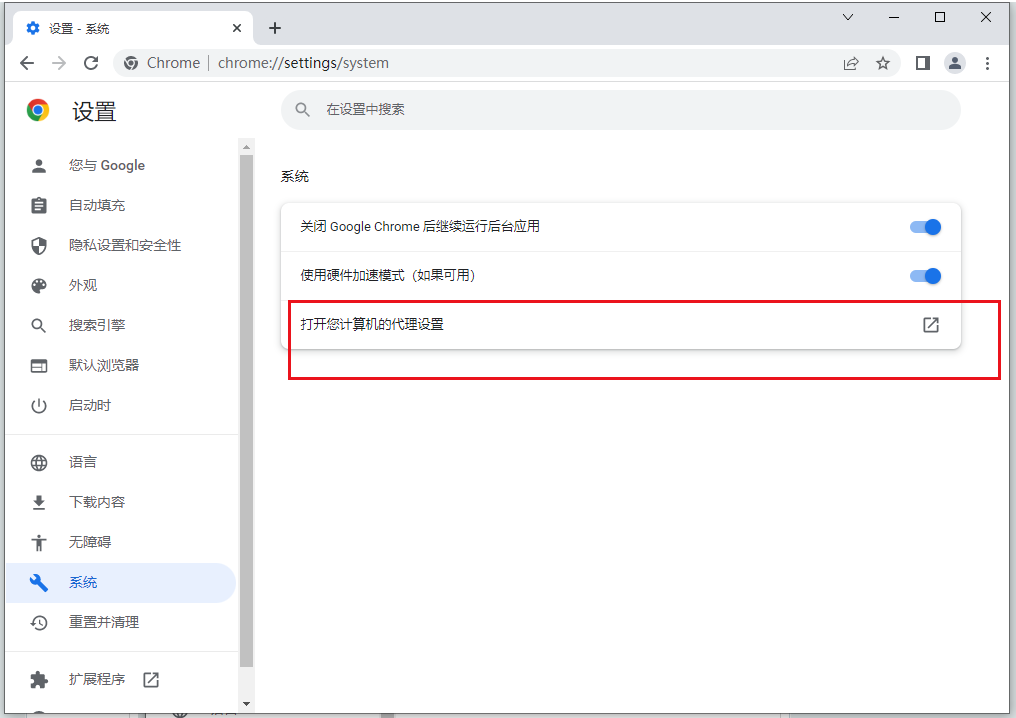Click the sidebar scrollbar down arrow

(x=246, y=703)
